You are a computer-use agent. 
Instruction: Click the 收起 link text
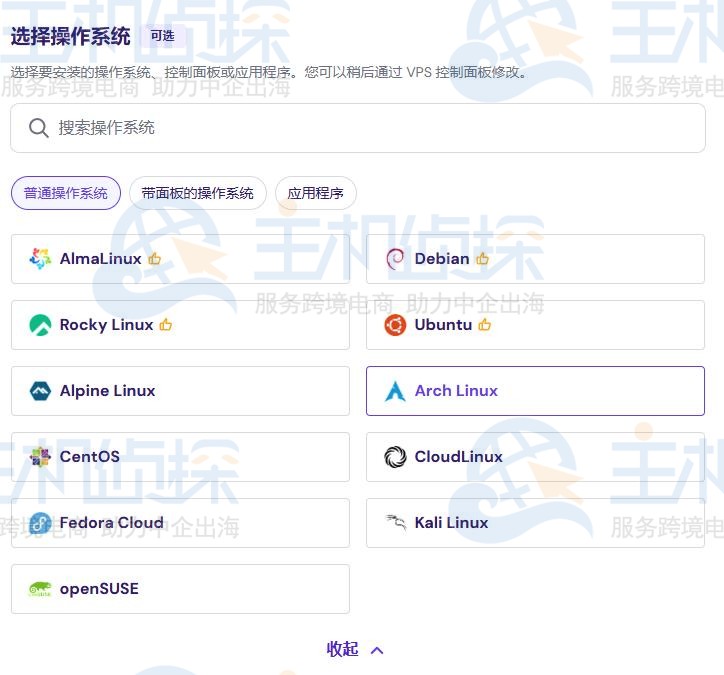(342, 649)
